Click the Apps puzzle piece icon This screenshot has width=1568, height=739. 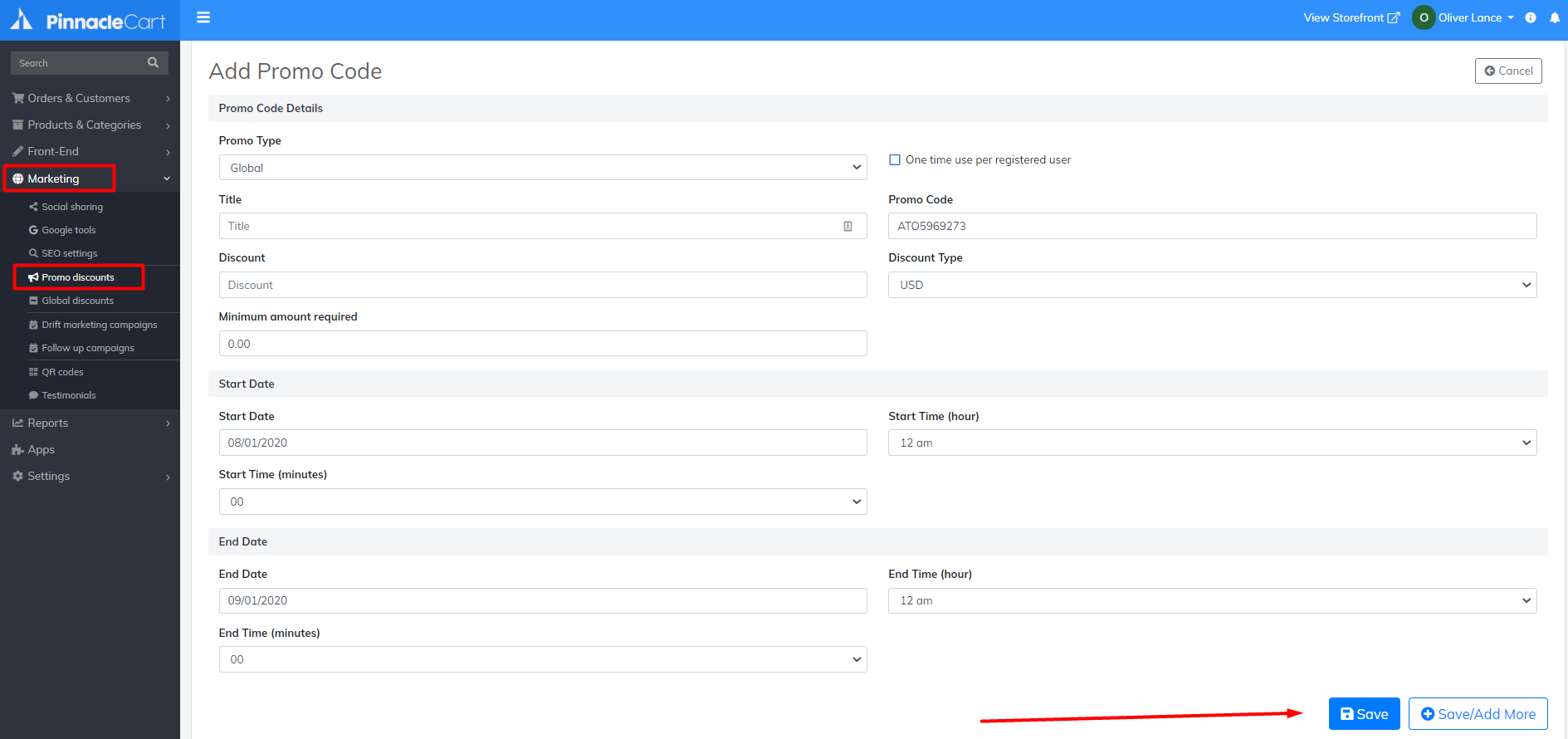(x=17, y=449)
